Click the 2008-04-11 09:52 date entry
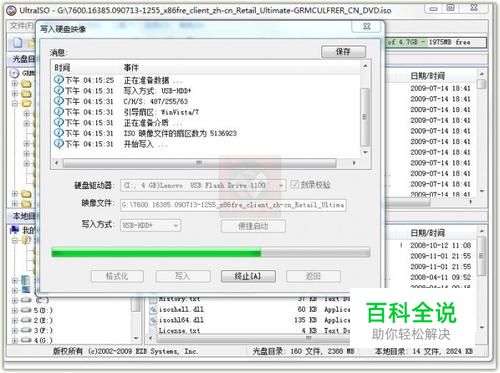This screenshot has width=500, height=373. tap(441, 277)
